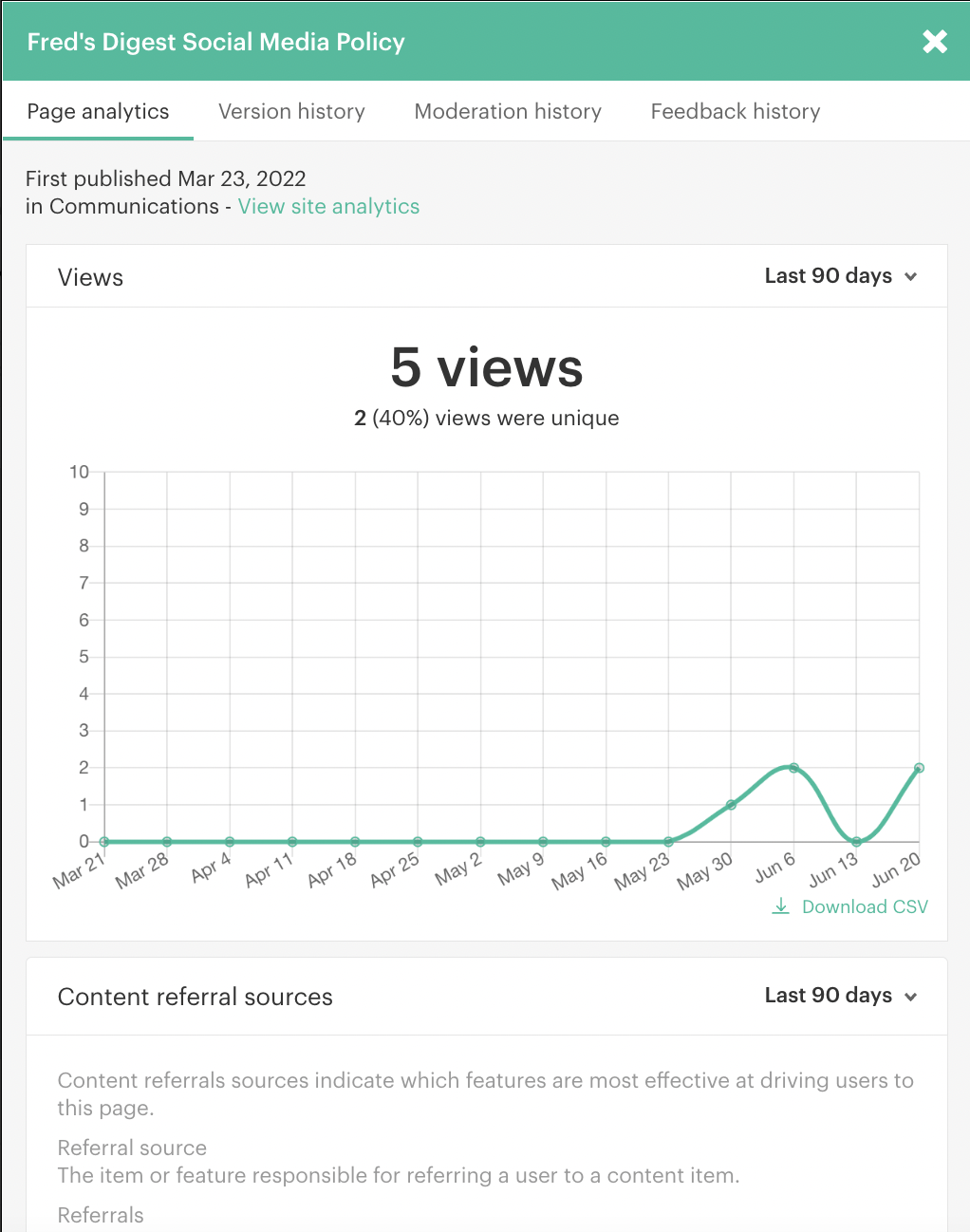Select the May 30 point on the views graph
This screenshot has height=1232, width=970.
(x=731, y=804)
